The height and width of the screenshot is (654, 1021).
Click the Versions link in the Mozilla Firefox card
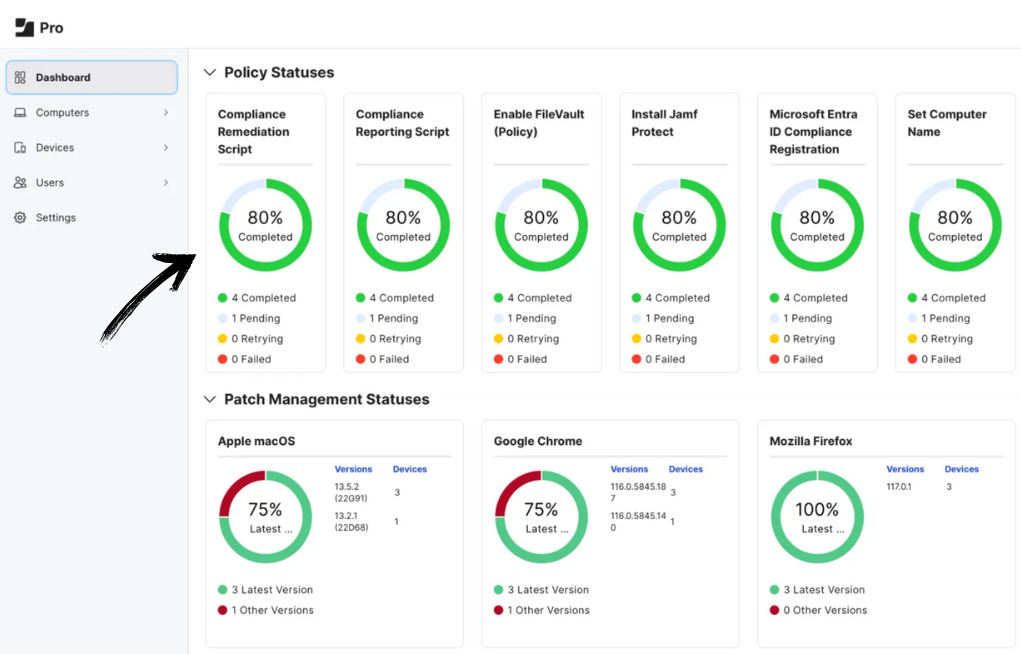tap(905, 468)
